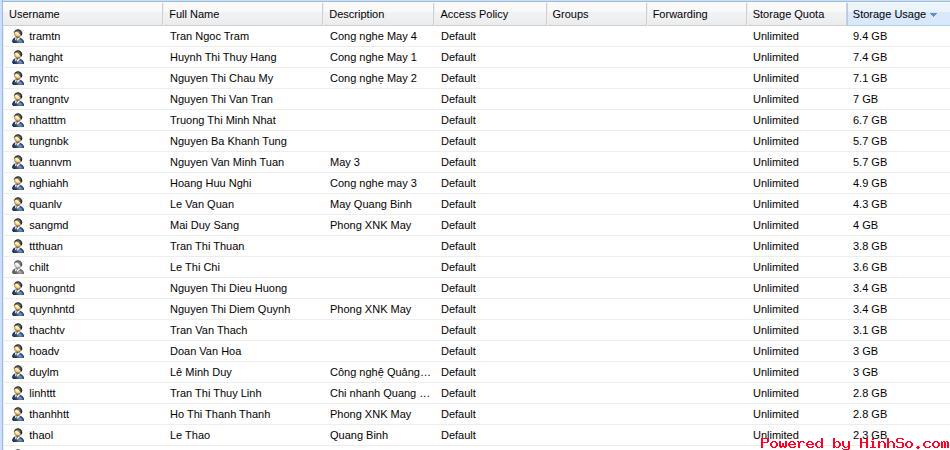Click the Description column header
This screenshot has height=450, width=950.
point(356,14)
